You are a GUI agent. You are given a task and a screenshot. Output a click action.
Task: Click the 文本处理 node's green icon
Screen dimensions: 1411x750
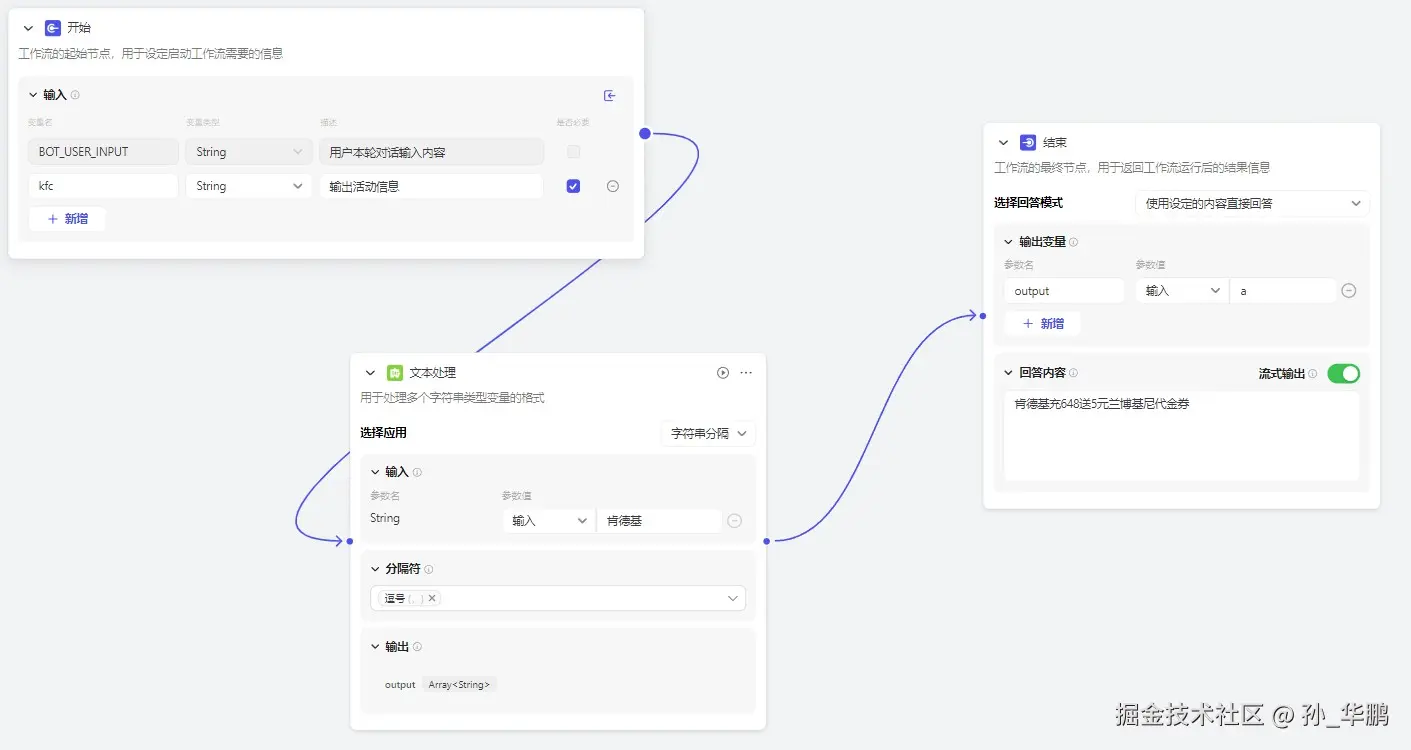394,372
